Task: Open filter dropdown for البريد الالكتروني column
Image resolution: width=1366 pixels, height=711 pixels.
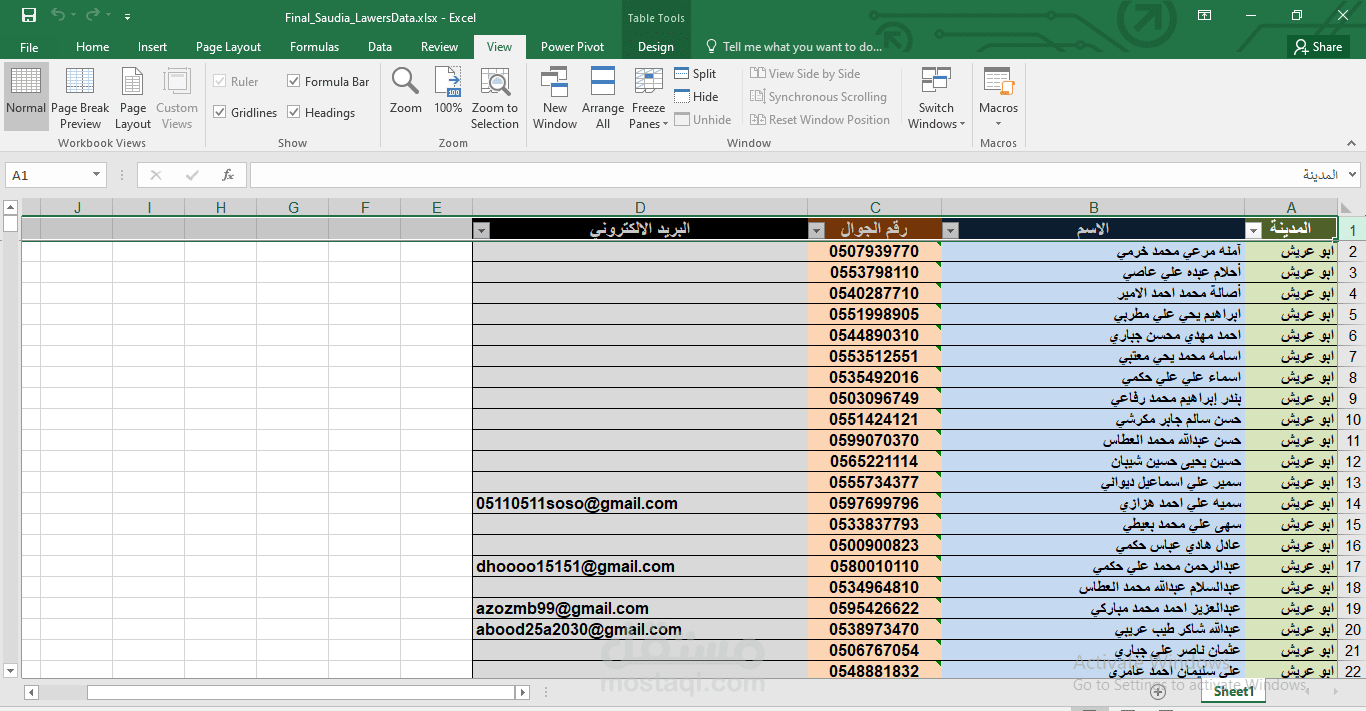Action: (481, 231)
